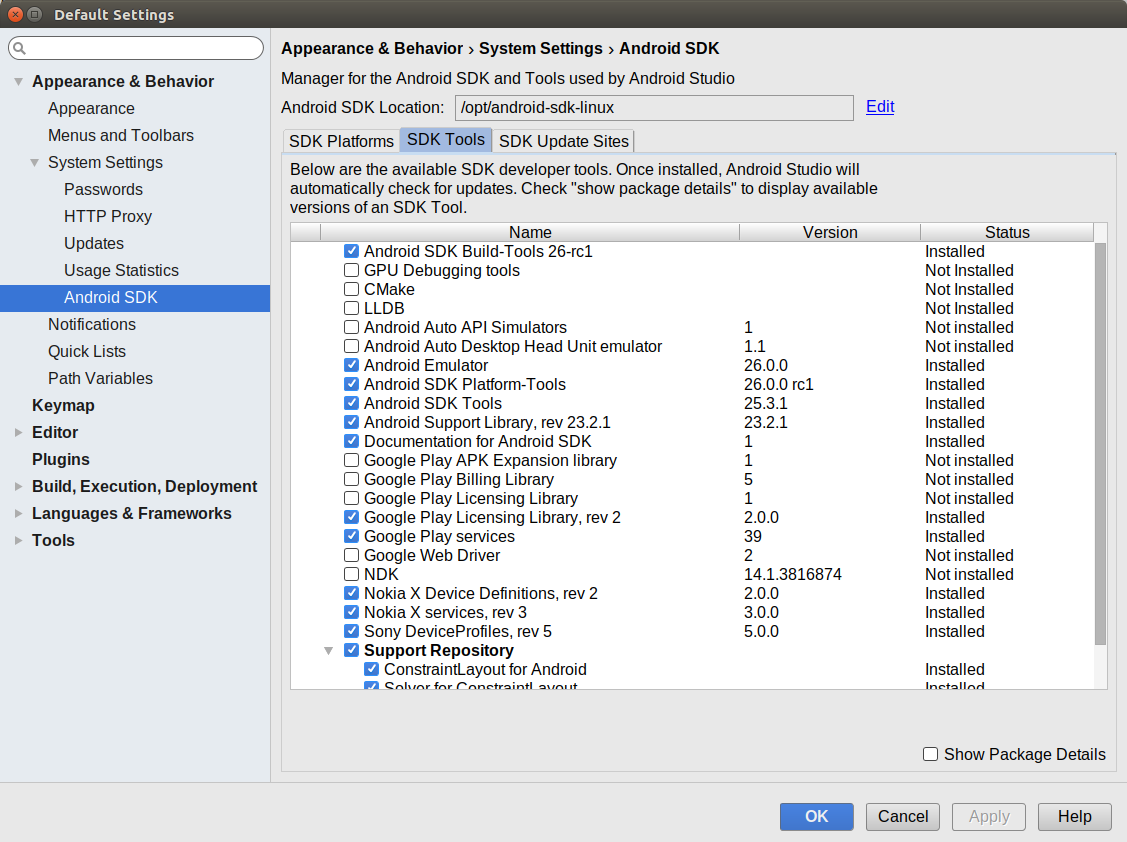Screen dimensions: 1127x842
Task: Select the NDK version 14.1.3816874 cell
Action: pos(793,575)
